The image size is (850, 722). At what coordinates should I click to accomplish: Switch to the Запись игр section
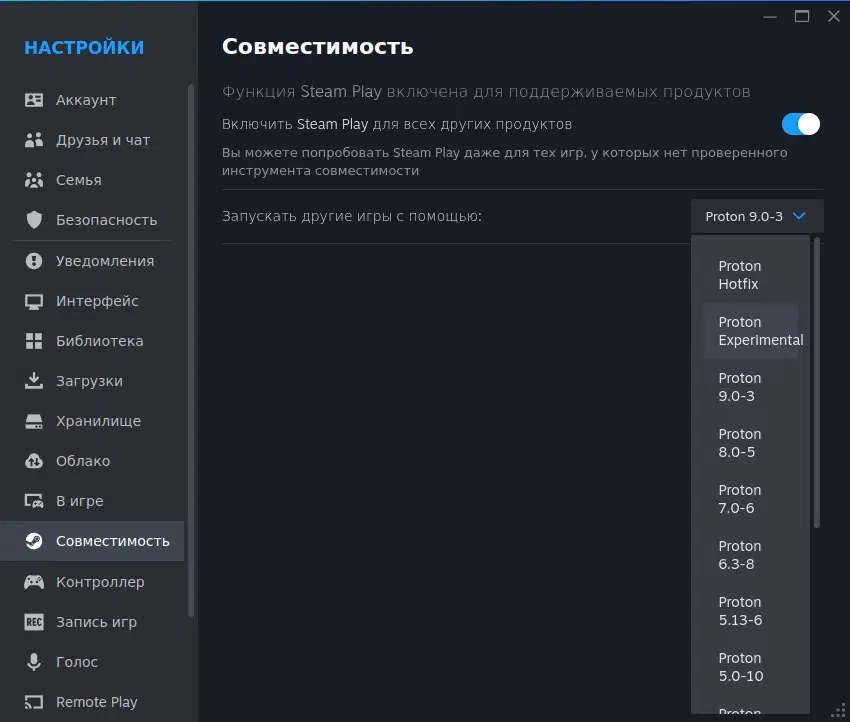pyautogui.click(x=96, y=622)
